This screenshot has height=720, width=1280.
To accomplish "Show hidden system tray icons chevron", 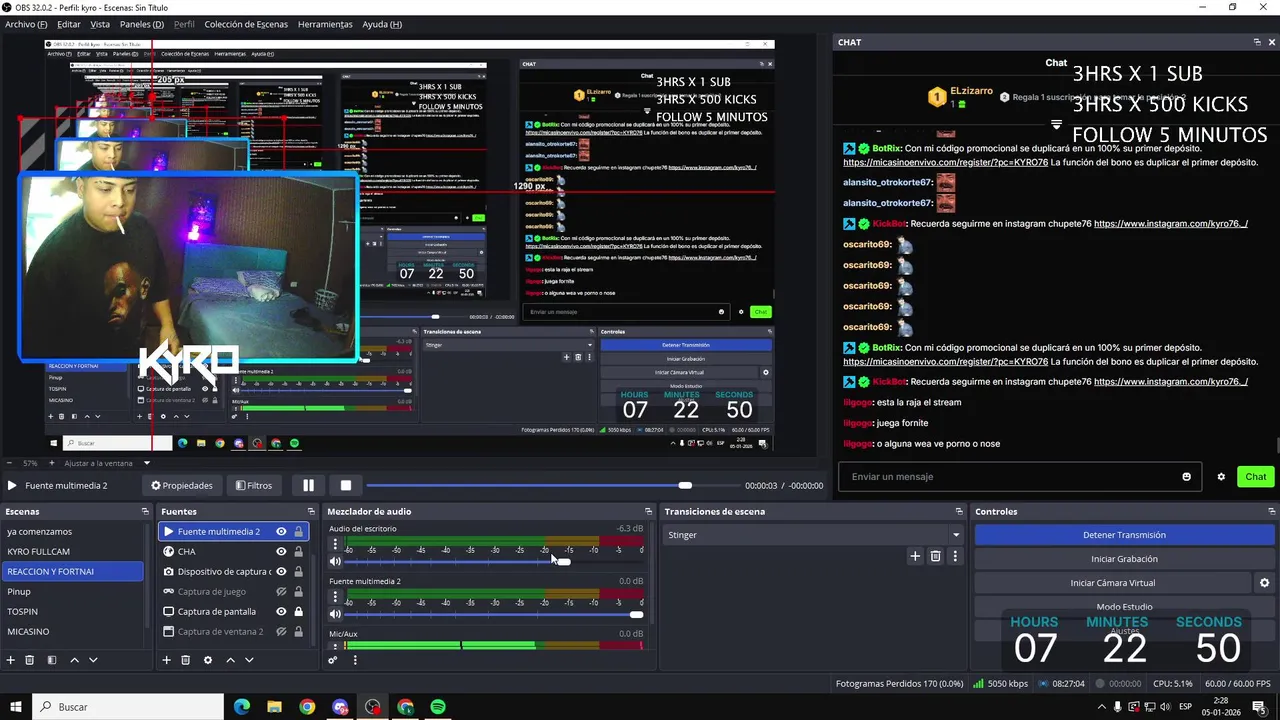I will pyautogui.click(x=1101, y=707).
